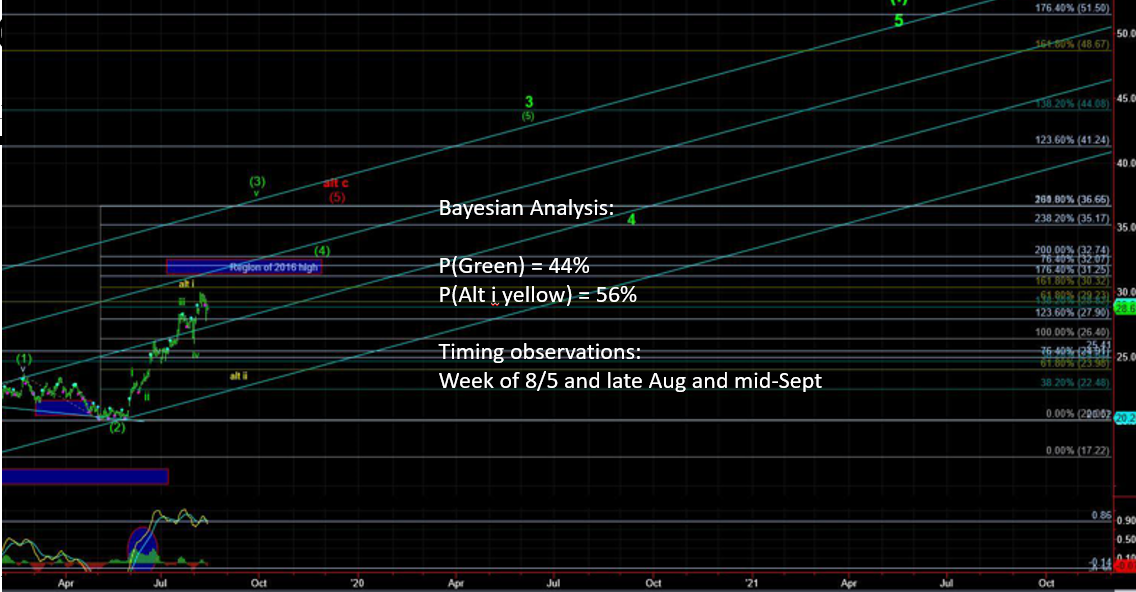Click the green current price tag on axis
The height and width of the screenshot is (592, 1136).
pos(1125,309)
